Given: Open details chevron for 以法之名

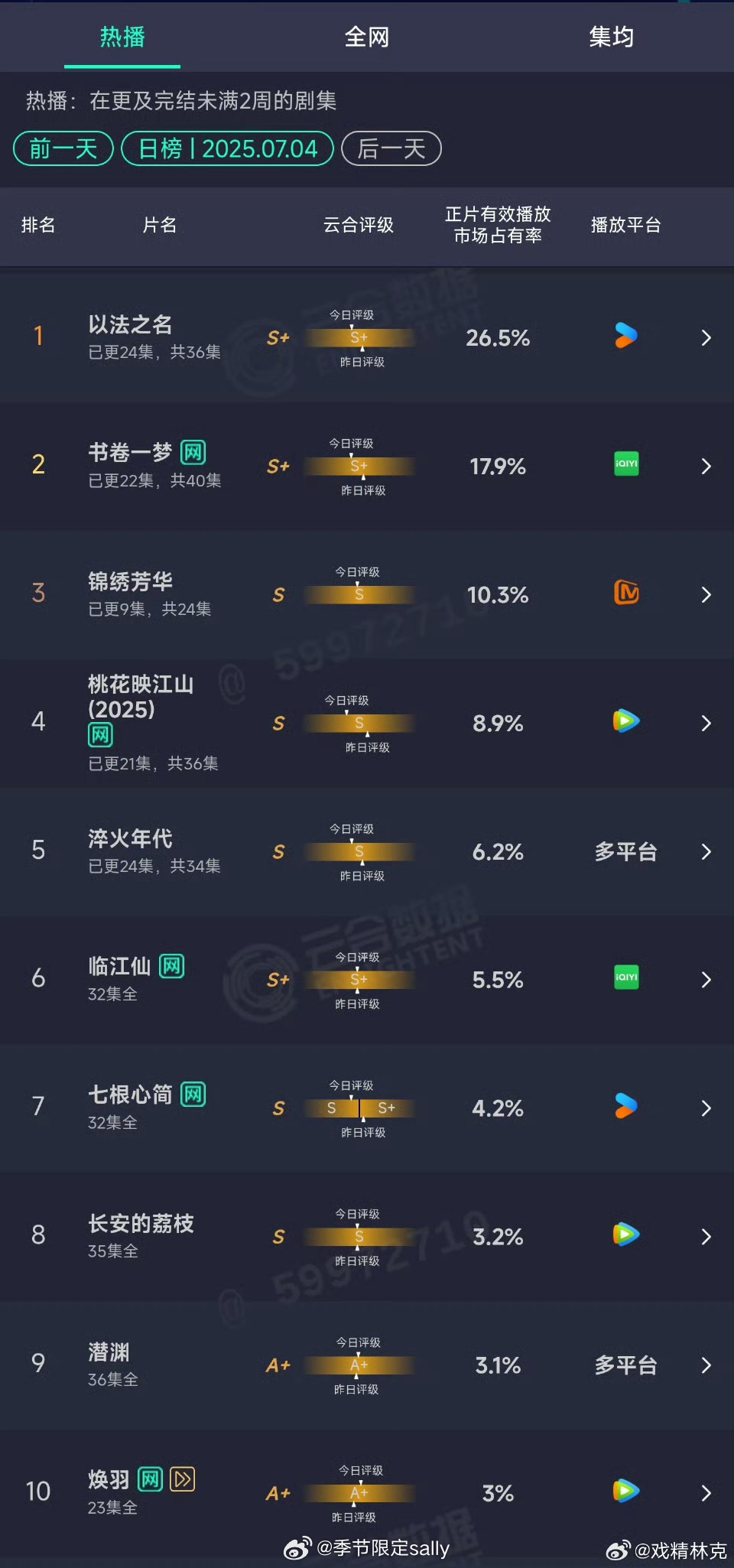Looking at the screenshot, I should (x=706, y=337).
